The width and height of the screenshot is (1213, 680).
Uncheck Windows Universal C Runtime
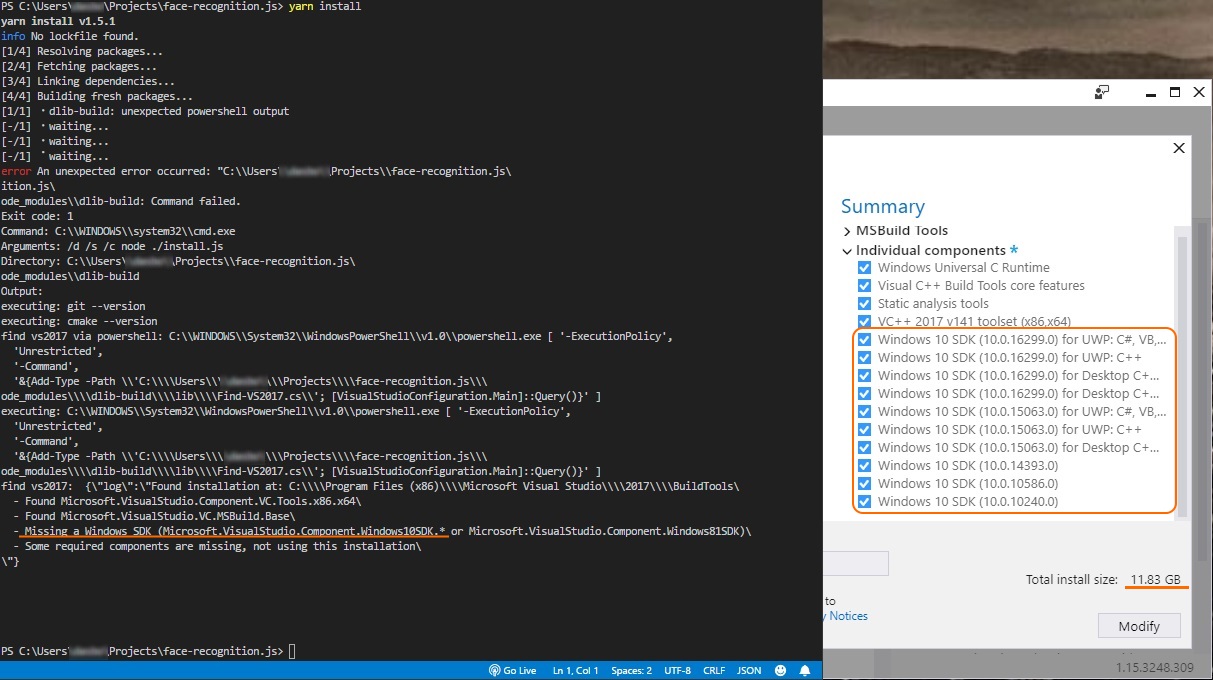tap(864, 267)
